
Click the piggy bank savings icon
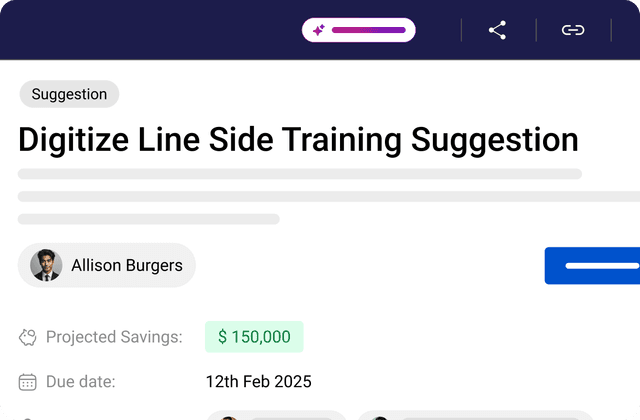28,337
